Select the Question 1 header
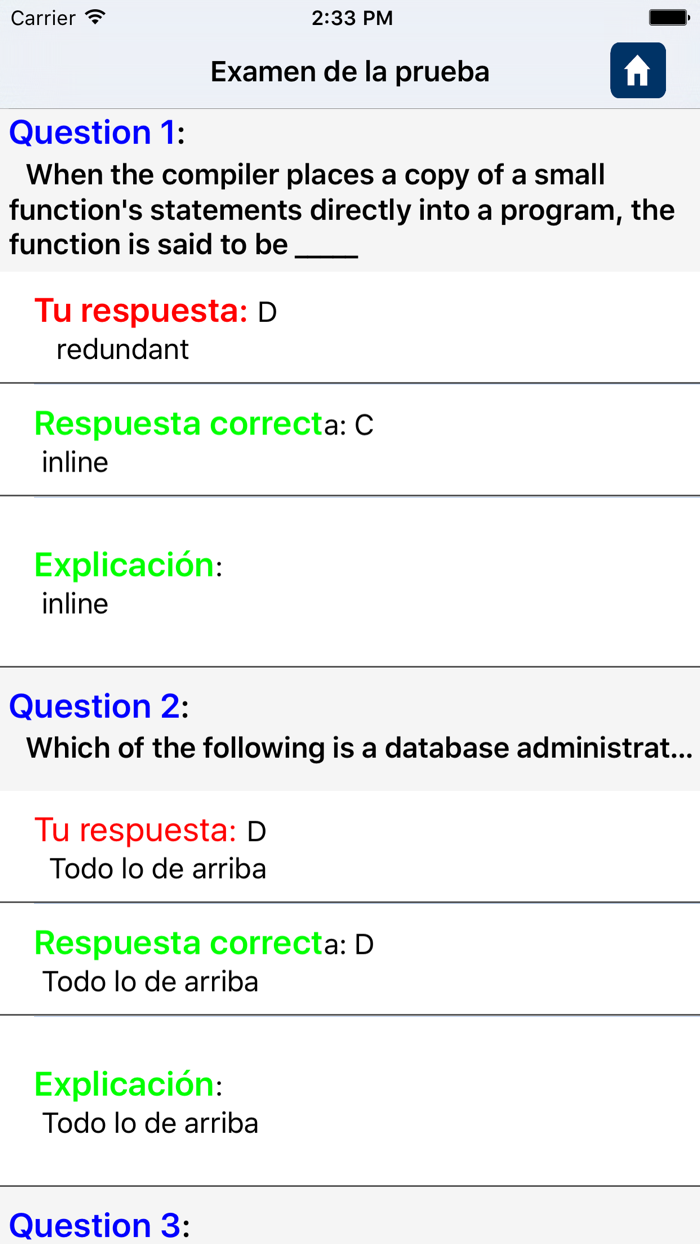 (x=93, y=132)
